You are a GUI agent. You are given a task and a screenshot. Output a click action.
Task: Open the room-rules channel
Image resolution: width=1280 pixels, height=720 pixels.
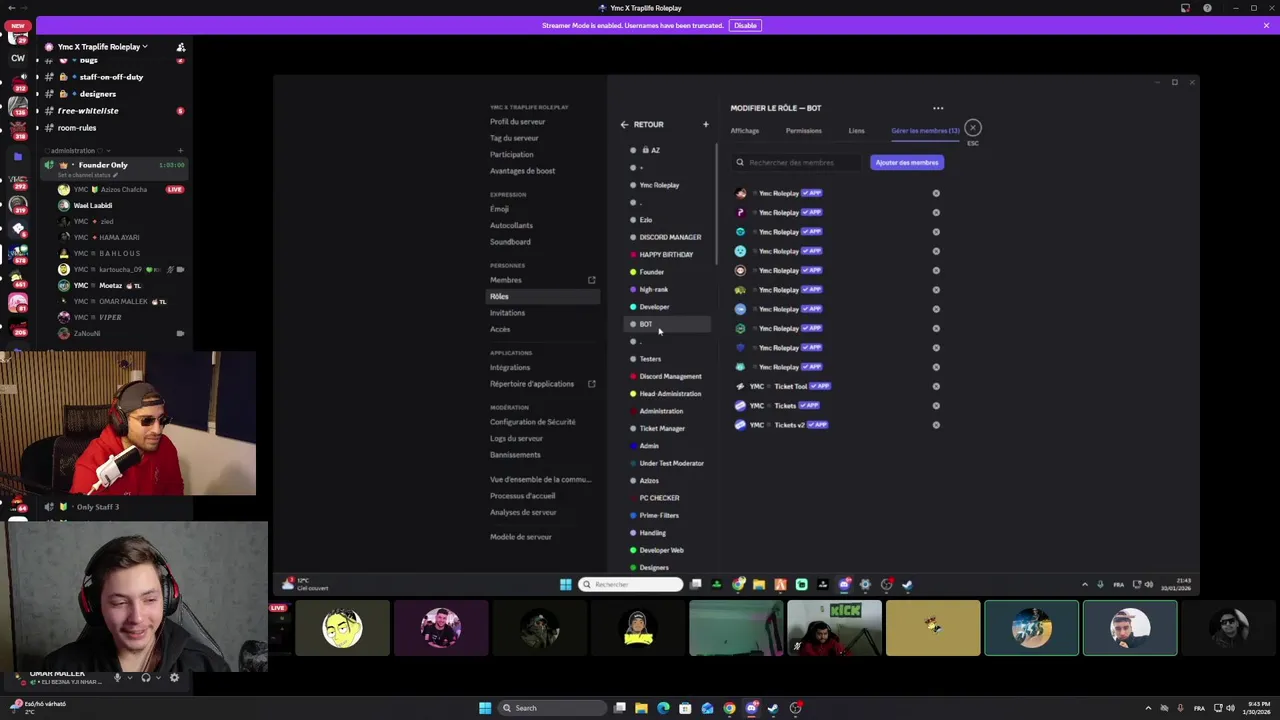[x=77, y=128]
